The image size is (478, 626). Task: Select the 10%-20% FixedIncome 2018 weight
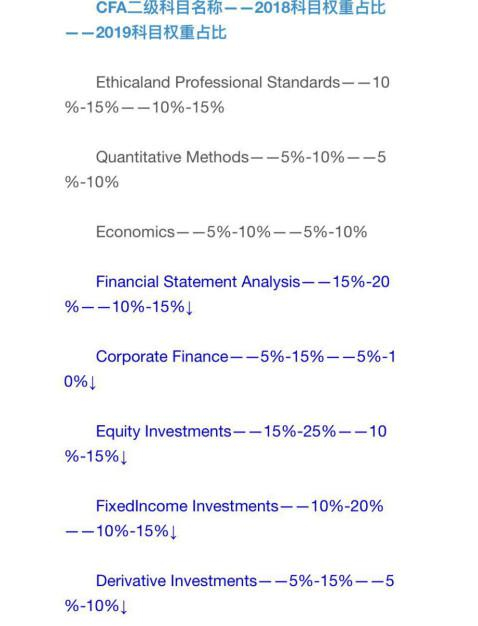coord(347,506)
